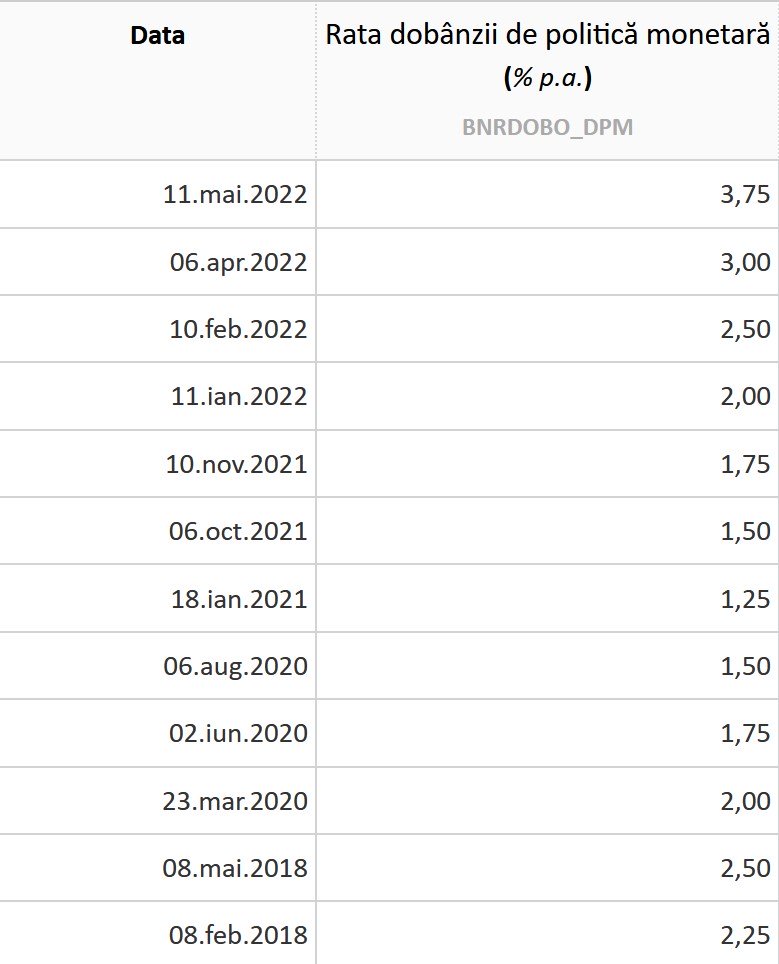Viewport: 779px width, 964px height.
Task: Click the Data column header
Action: (158, 37)
